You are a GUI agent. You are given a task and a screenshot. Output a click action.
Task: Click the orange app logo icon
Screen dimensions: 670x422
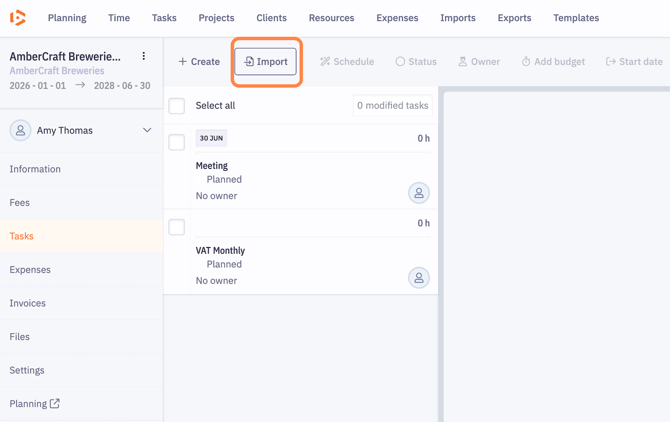pyautogui.click(x=18, y=18)
